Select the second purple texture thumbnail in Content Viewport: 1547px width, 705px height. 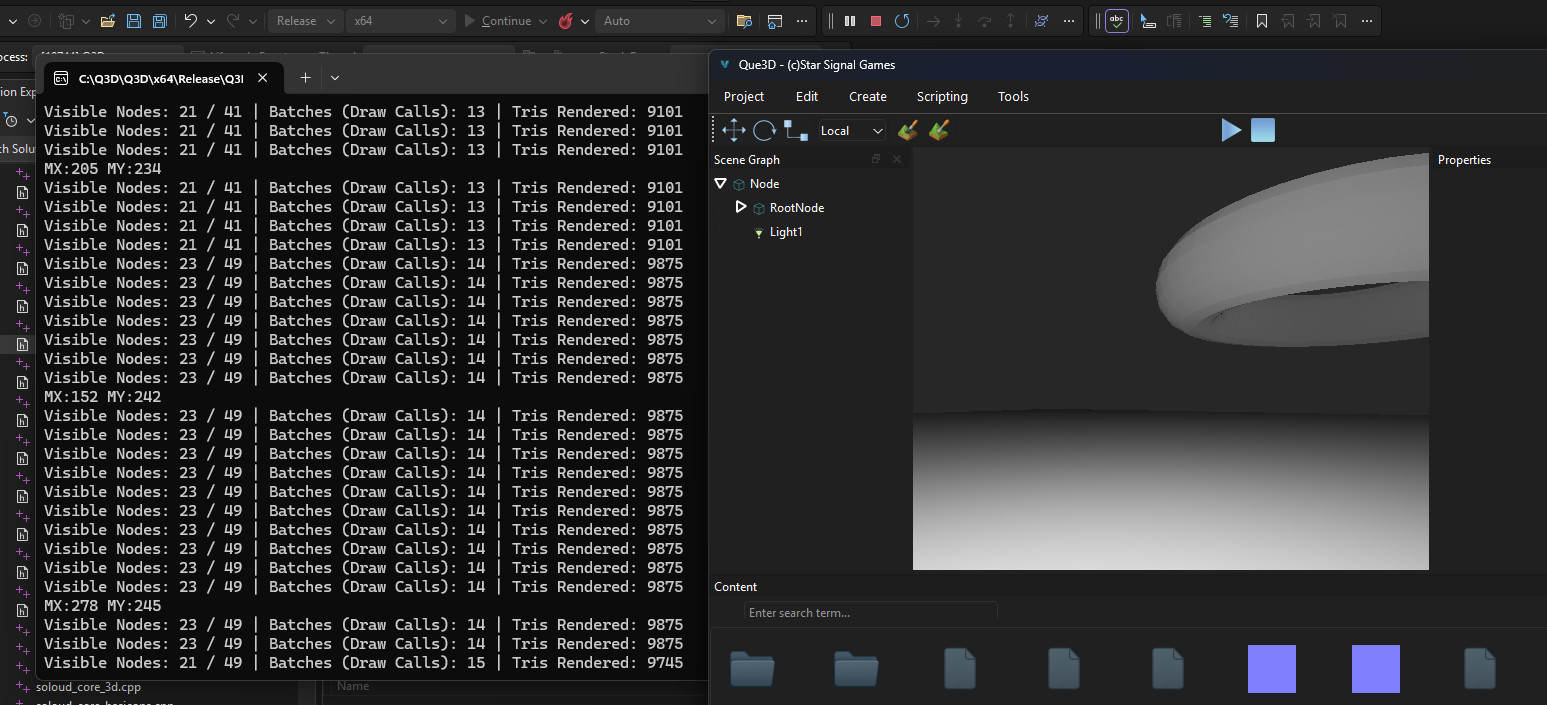[1376, 669]
